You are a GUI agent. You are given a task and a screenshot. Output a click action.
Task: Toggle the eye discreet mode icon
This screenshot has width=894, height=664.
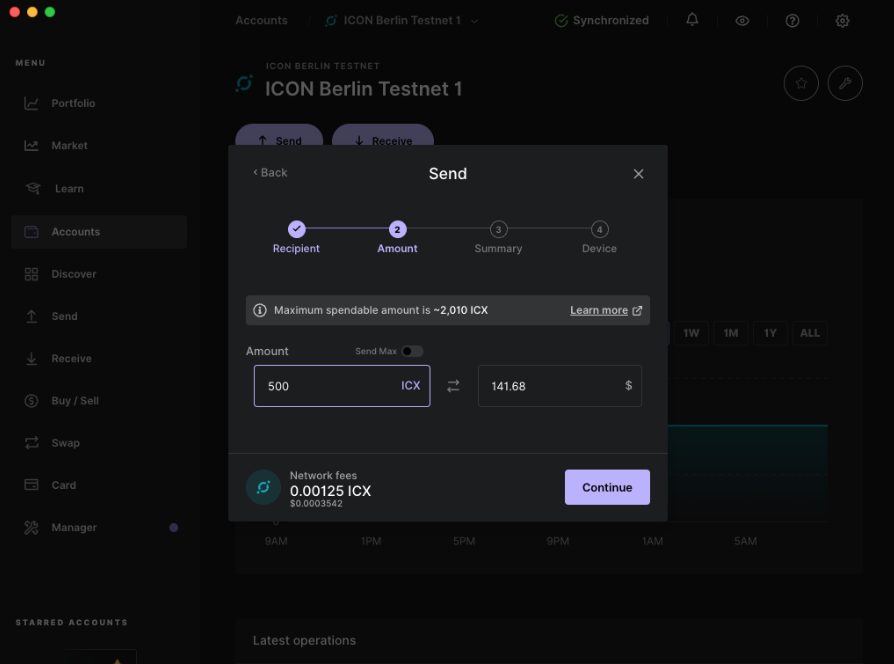pos(742,20)
